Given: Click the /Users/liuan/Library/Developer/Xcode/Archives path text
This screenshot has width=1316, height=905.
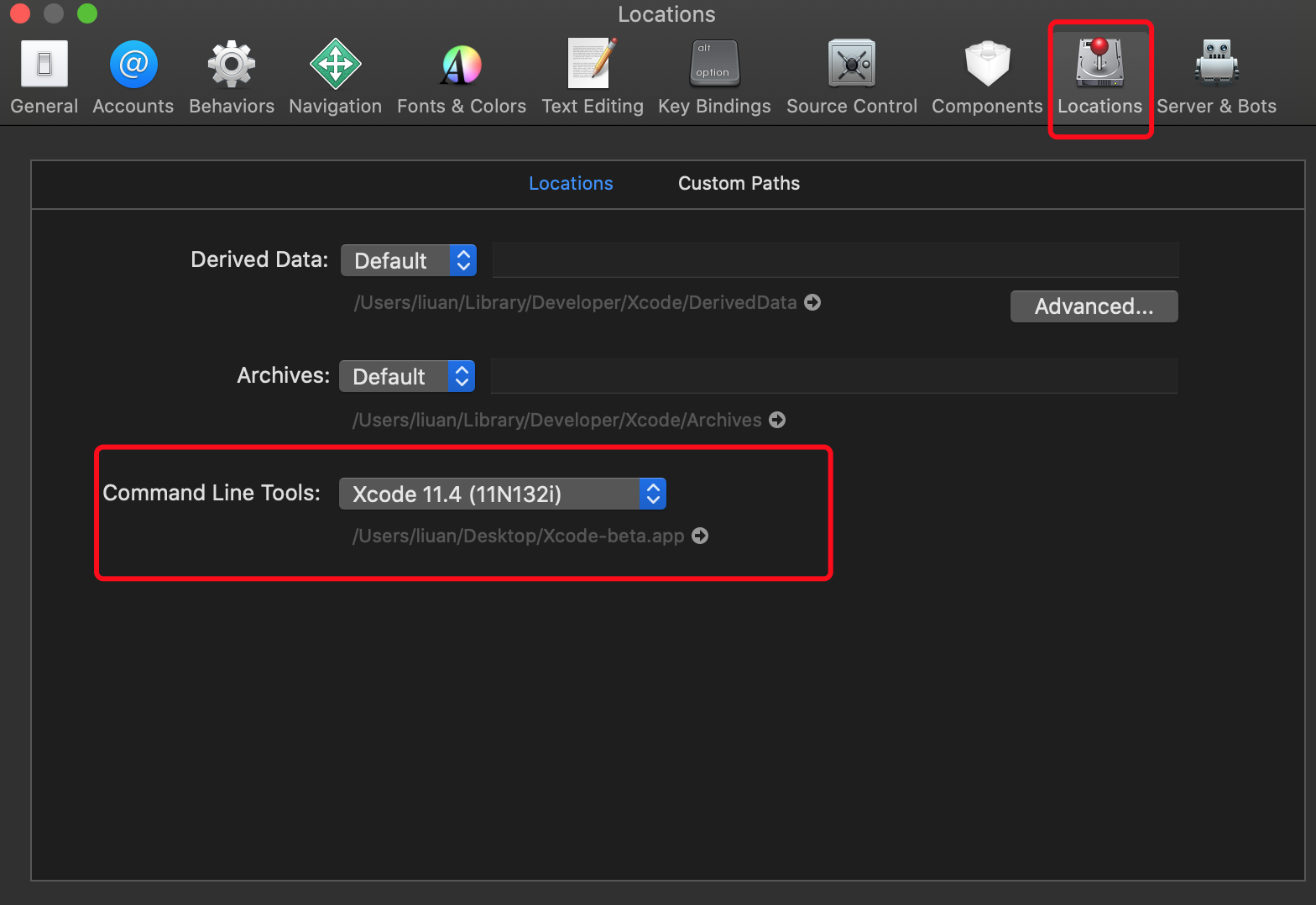Looking at the screenshot, I should (x=557, y=420).
